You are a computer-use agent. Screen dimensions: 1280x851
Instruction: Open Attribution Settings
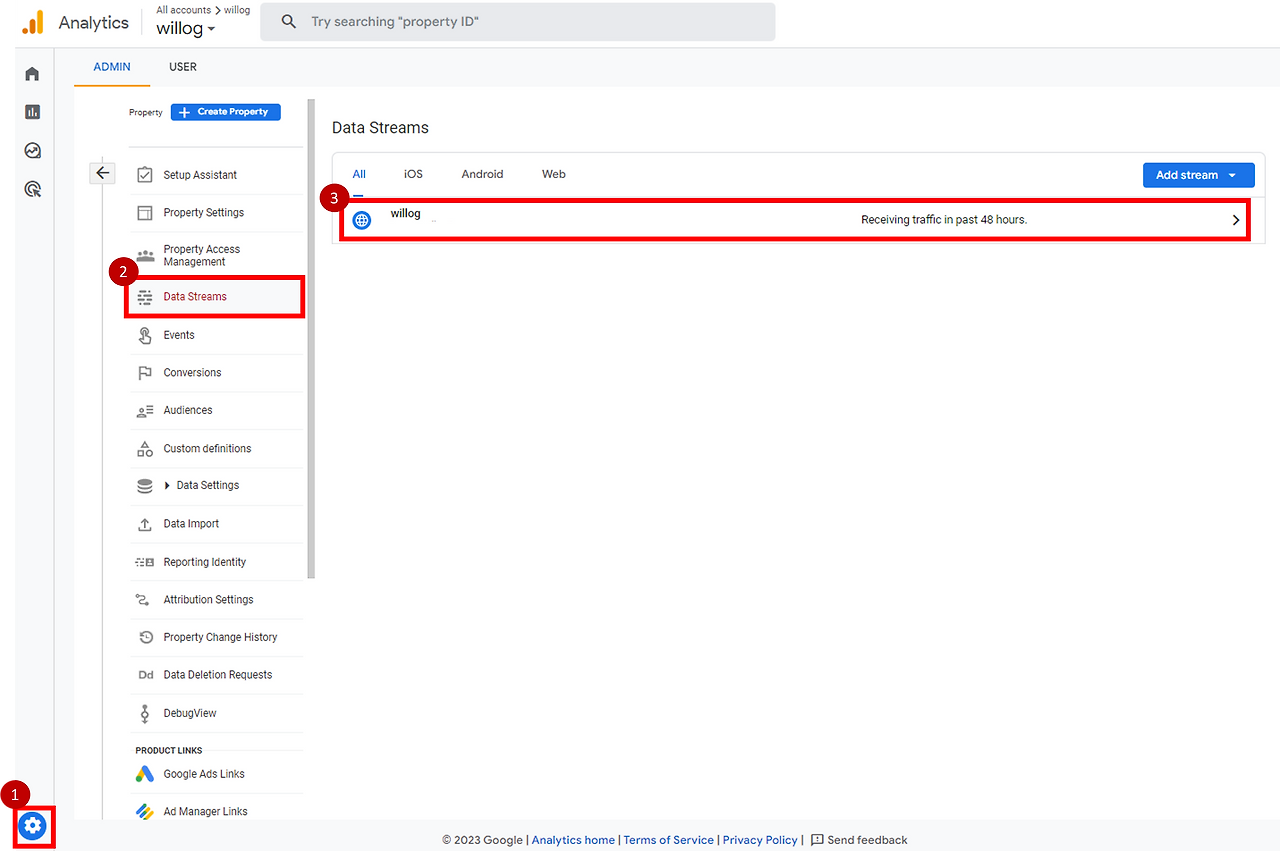(x=209, y=600)
